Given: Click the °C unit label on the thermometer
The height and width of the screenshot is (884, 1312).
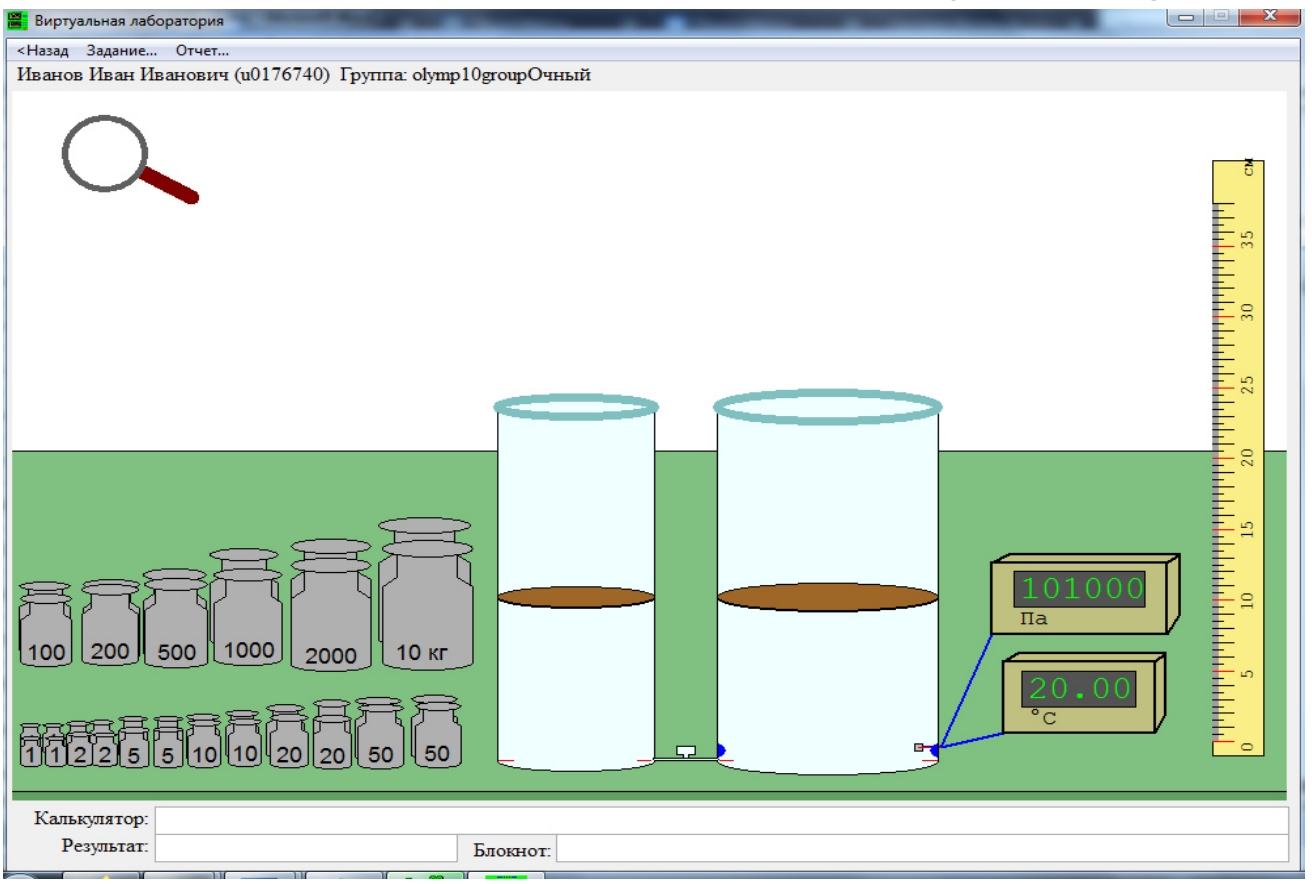Looking at the screenshot, I should tap(1044, 717).
